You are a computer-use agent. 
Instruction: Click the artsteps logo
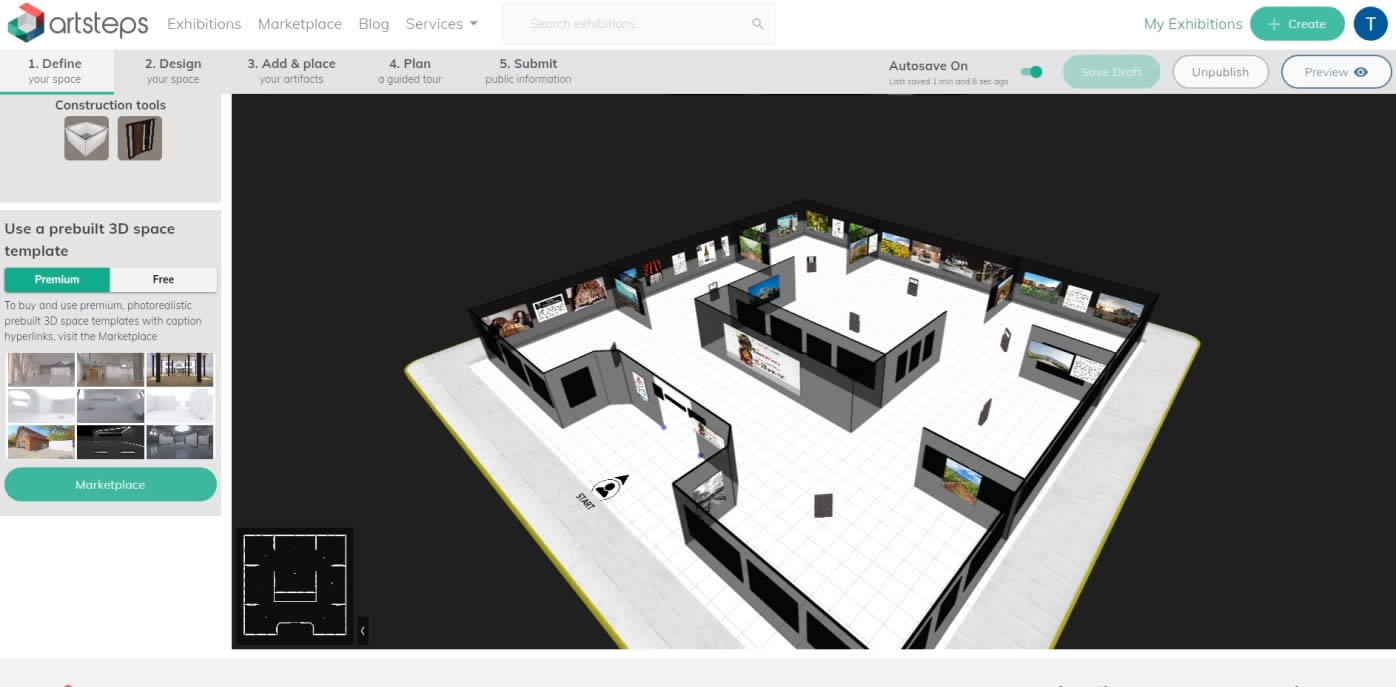[78, 23]
